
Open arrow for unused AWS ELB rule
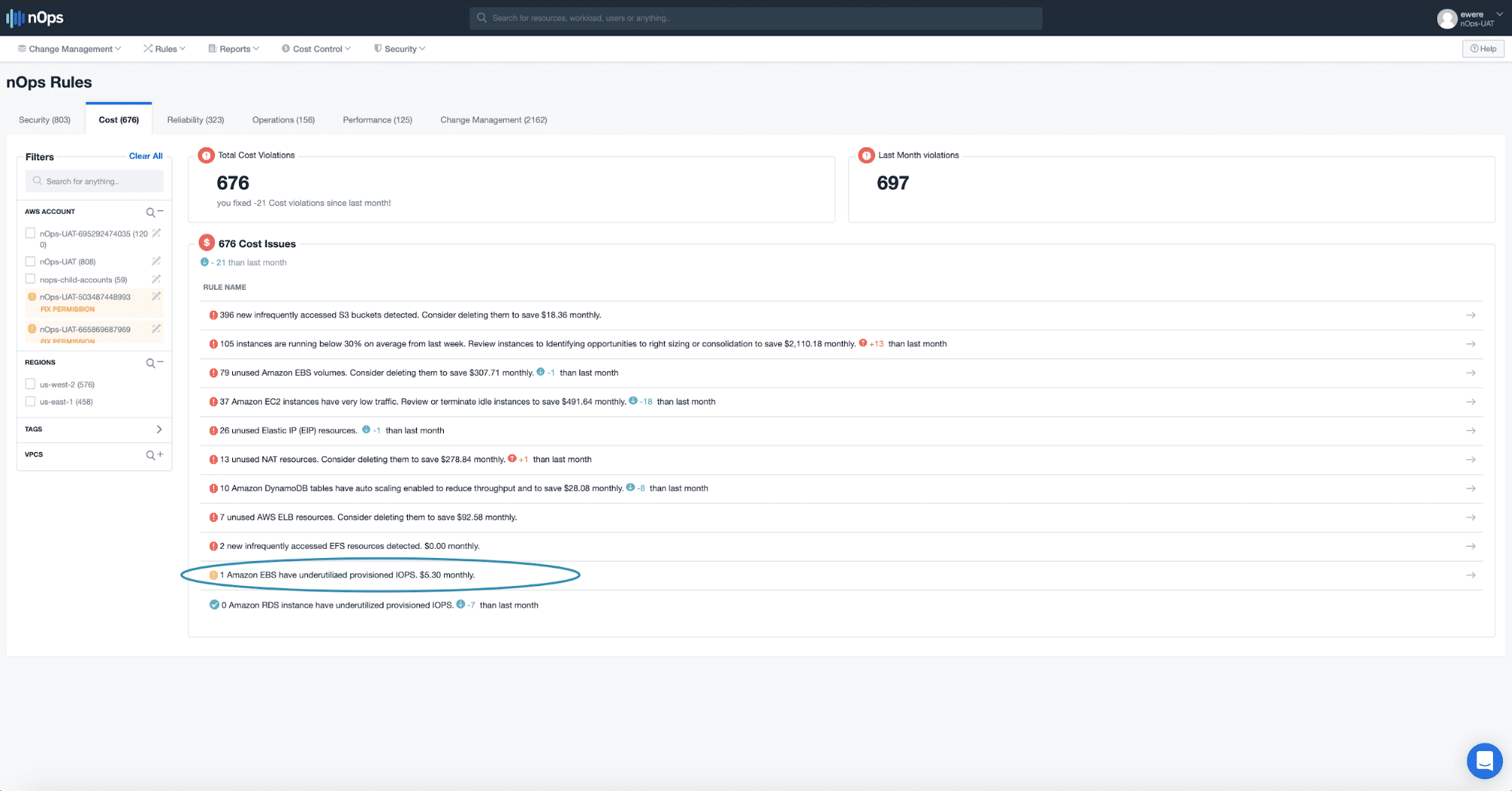1470,517
